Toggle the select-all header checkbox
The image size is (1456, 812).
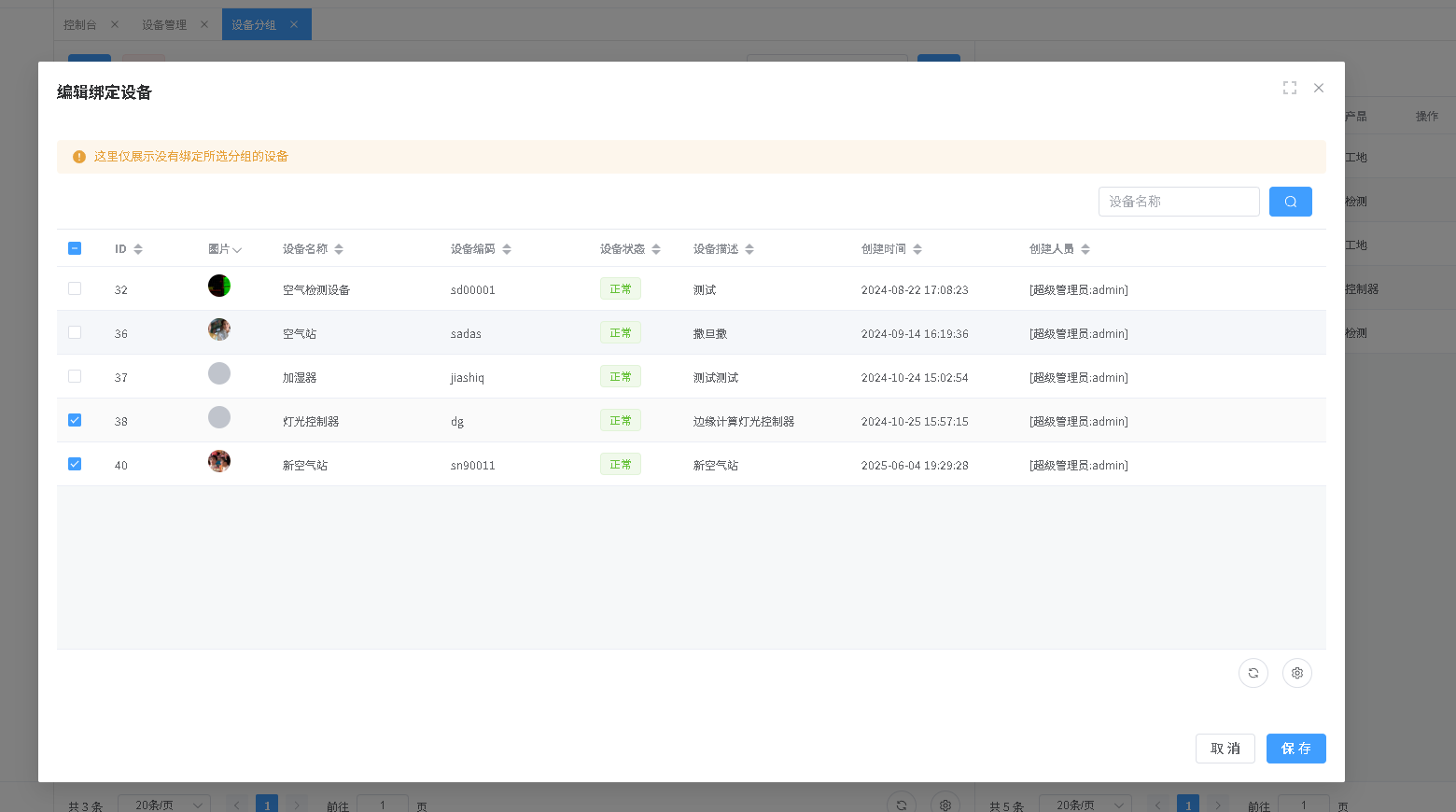tap(75, 248)
